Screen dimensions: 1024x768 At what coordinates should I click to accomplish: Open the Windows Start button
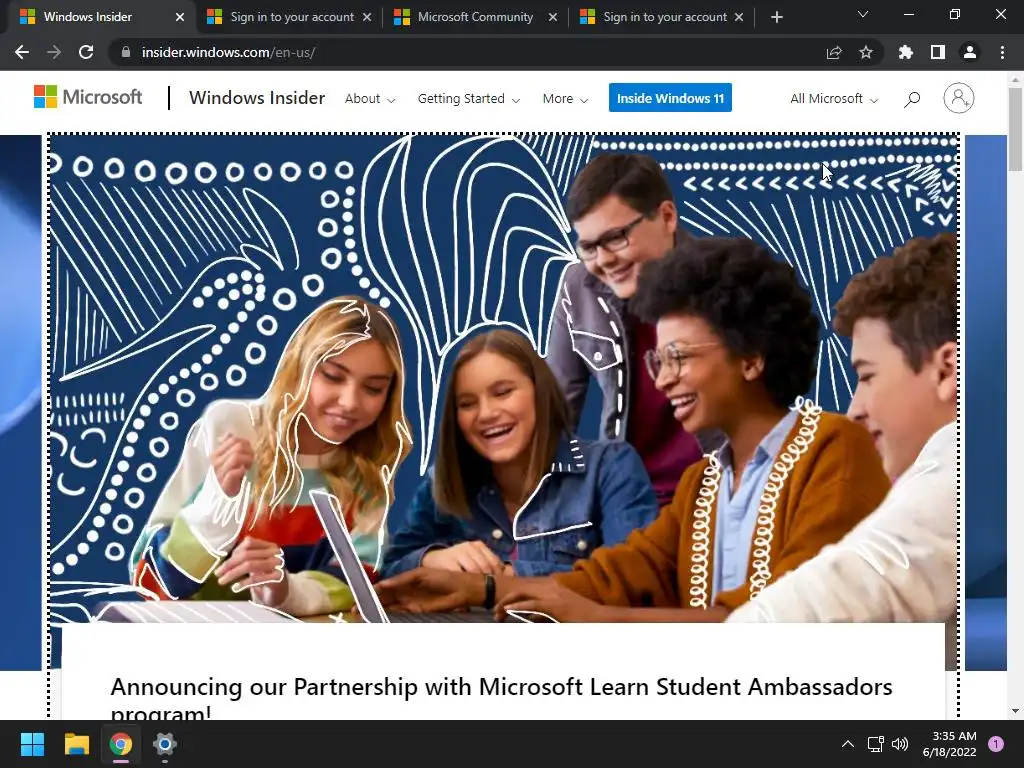click(32, 744)
